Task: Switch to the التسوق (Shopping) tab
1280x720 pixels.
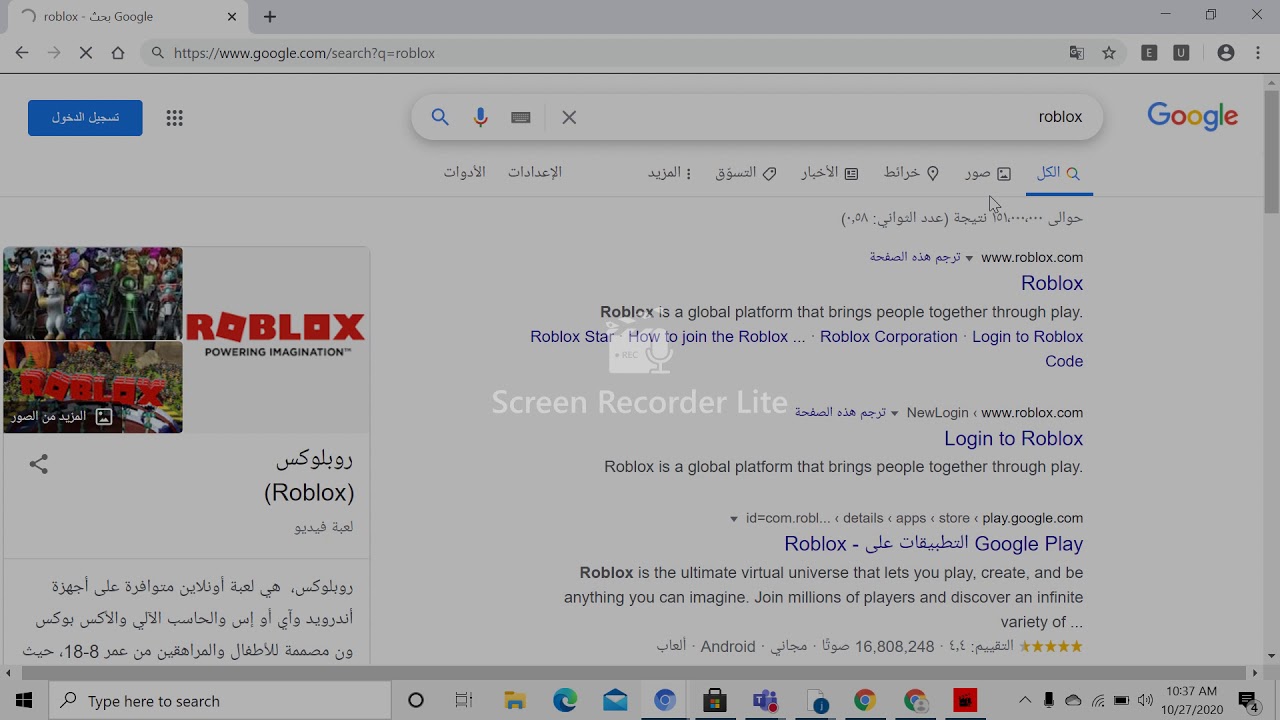Action: (745, 173)
